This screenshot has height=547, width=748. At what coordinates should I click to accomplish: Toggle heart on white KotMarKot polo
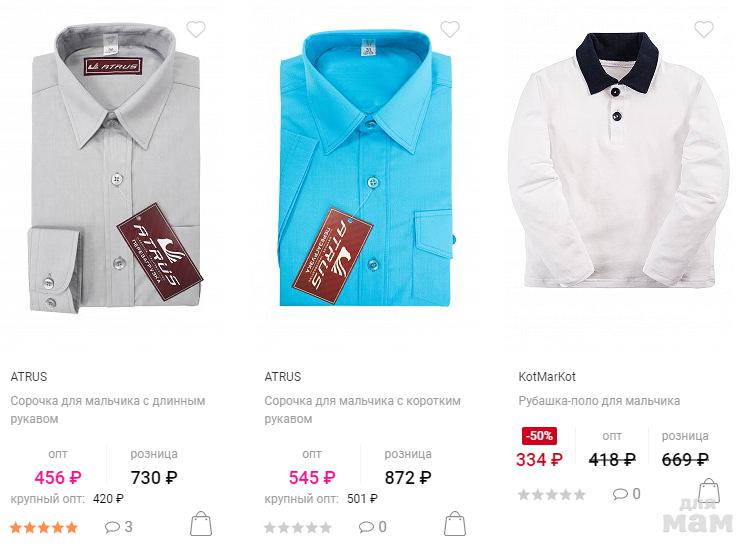(x=704, y=30)
